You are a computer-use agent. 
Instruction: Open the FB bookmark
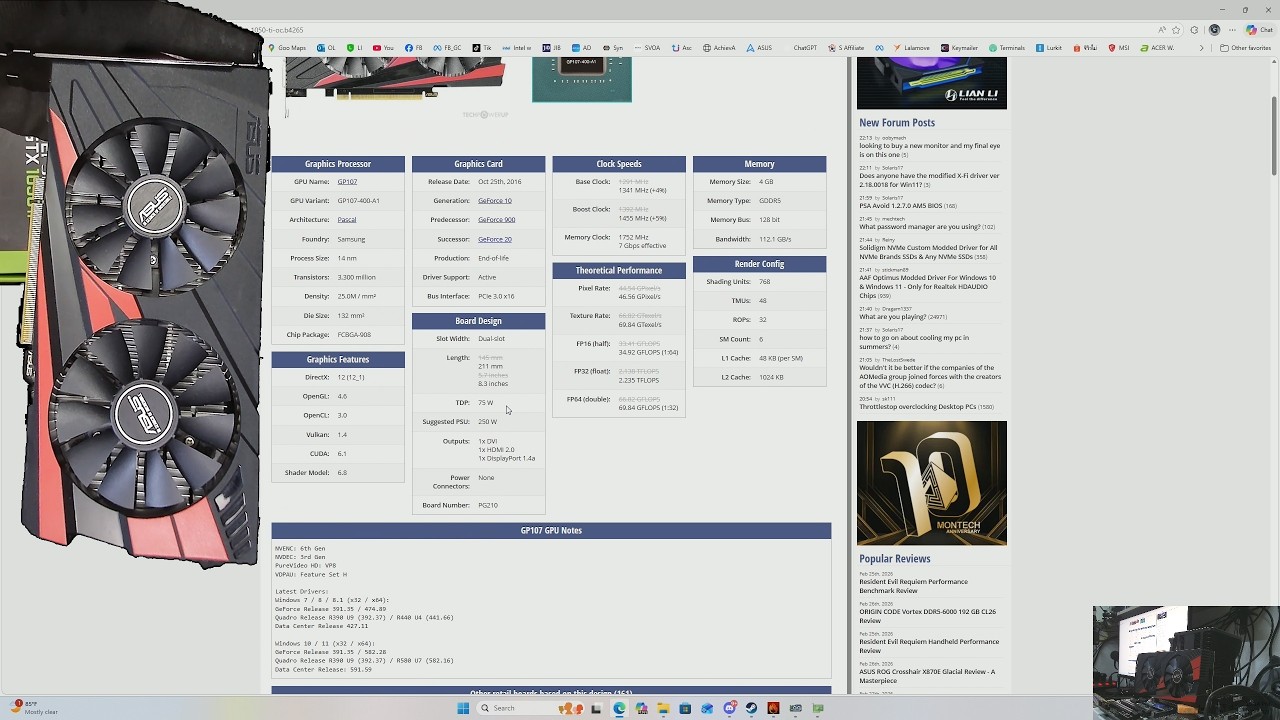pos(414,48)
